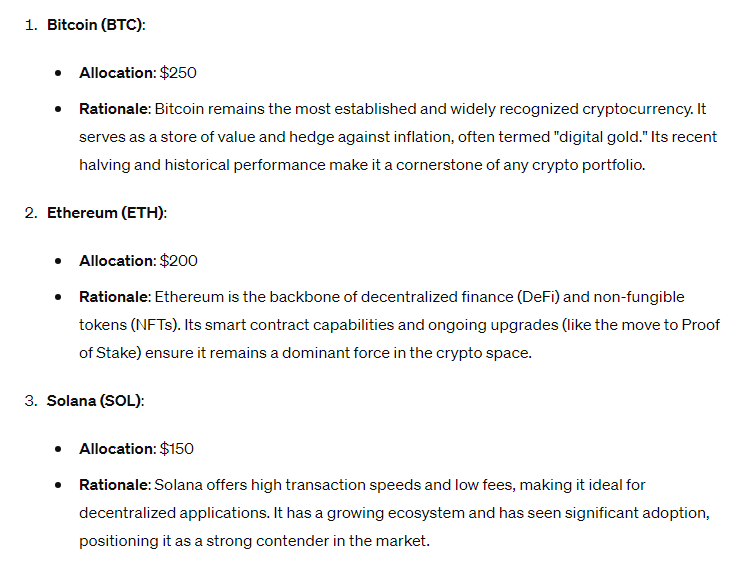
Task: Click the $150 allocation amount
Action: click(x=177, y=449)
